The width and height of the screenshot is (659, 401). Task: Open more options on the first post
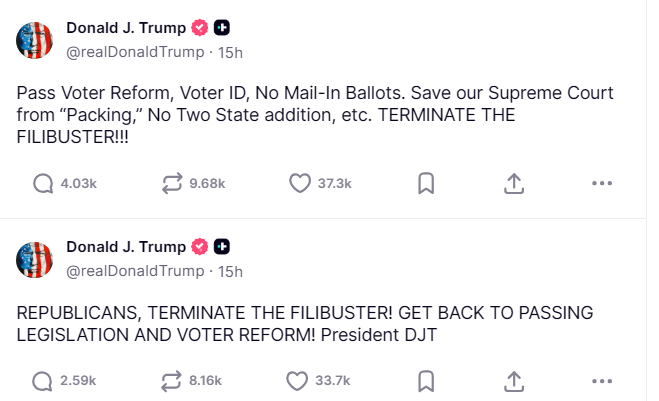[601, 183]
